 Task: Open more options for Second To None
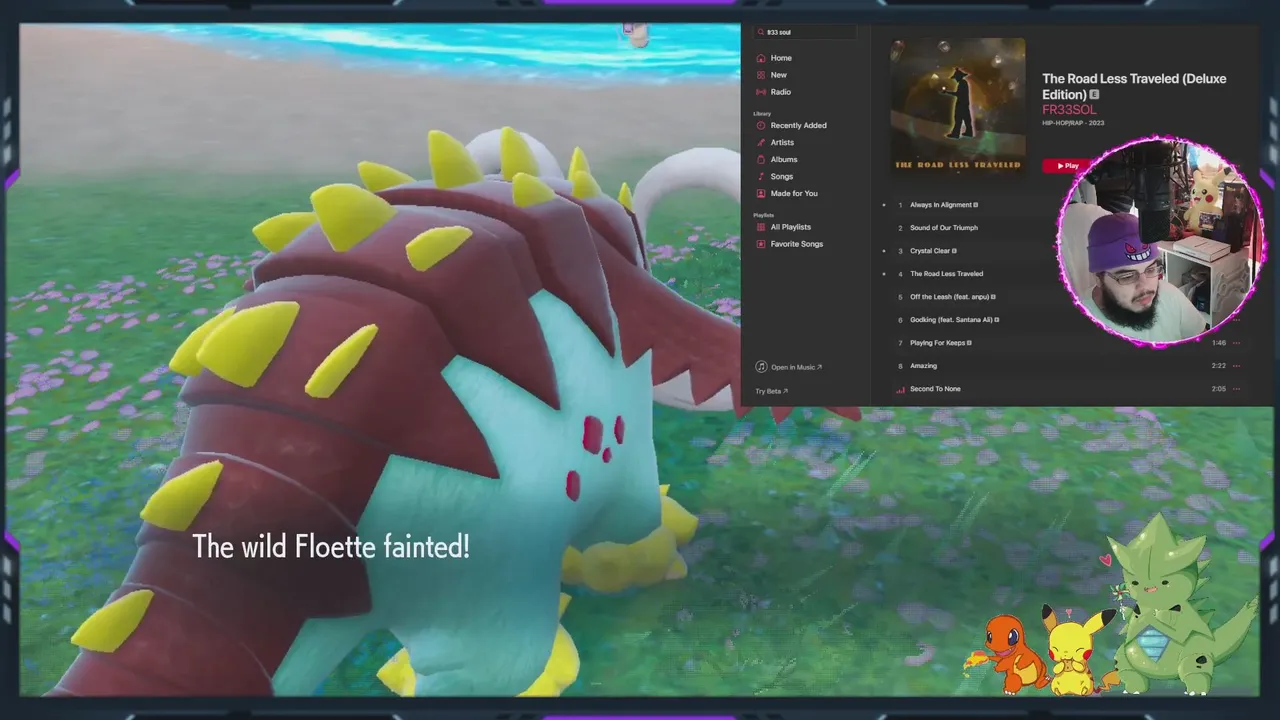pos(1237,389)
